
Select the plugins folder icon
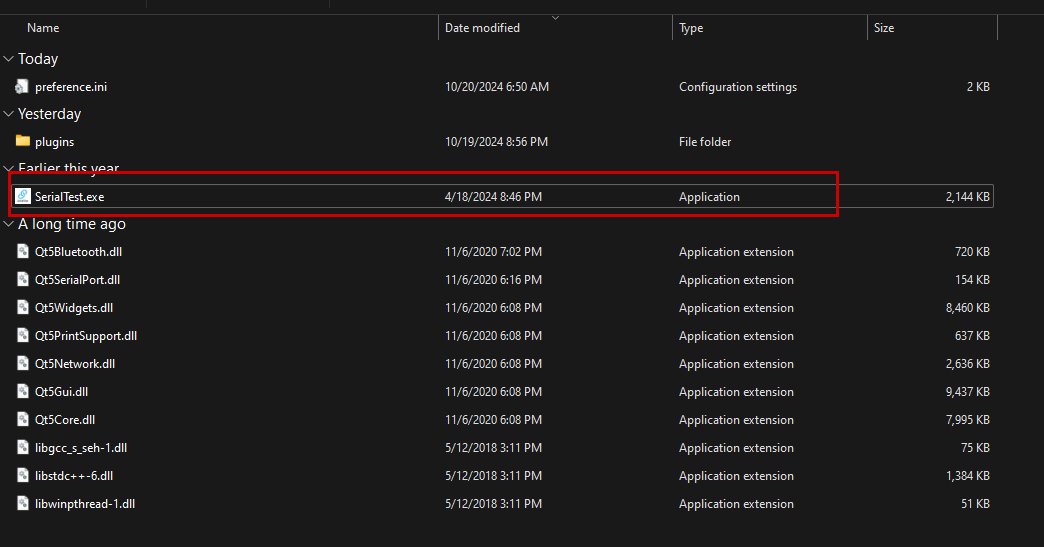23,142
